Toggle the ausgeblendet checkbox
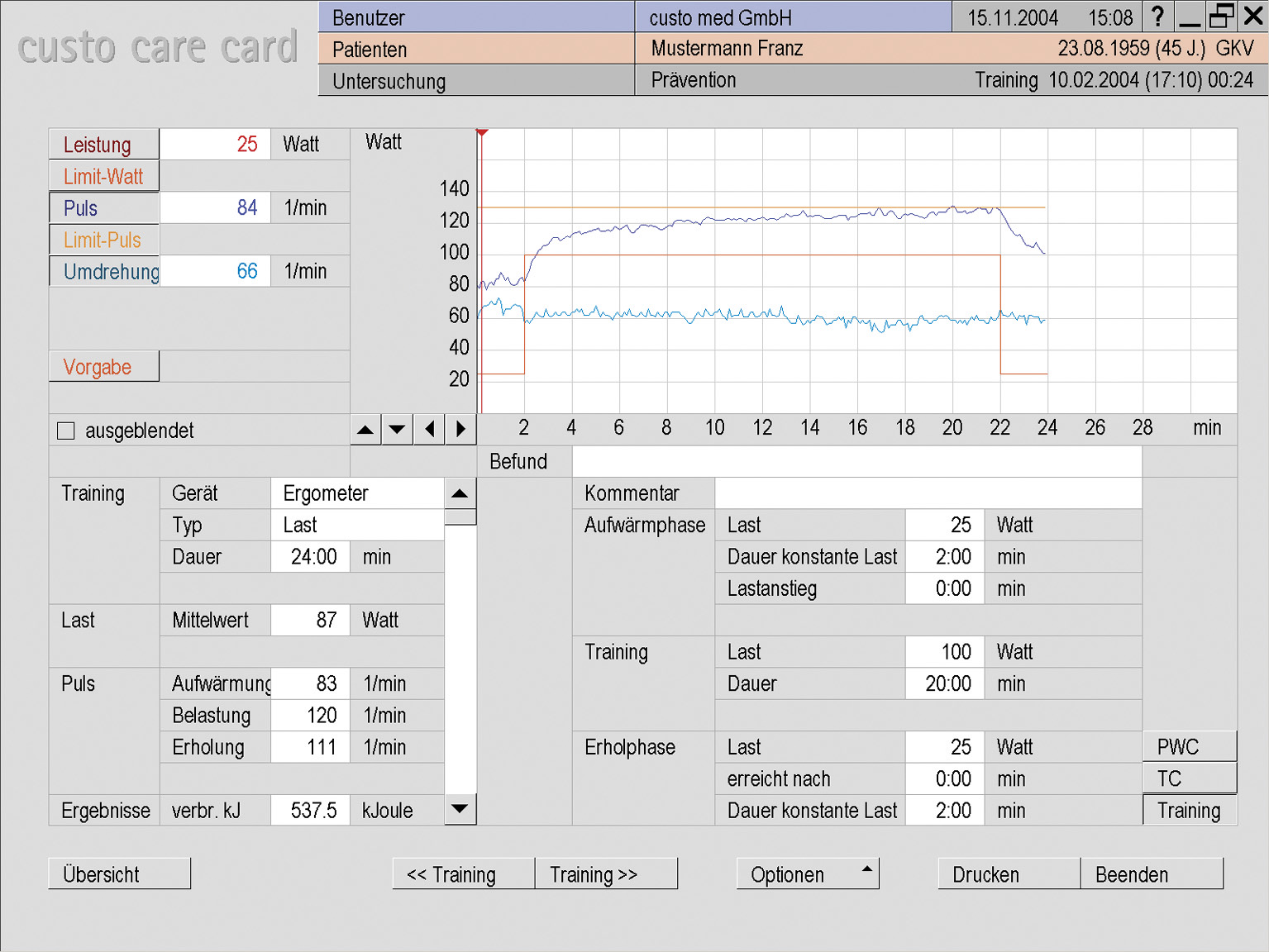This screenshot has width=1269, height=952. point(66,431)
